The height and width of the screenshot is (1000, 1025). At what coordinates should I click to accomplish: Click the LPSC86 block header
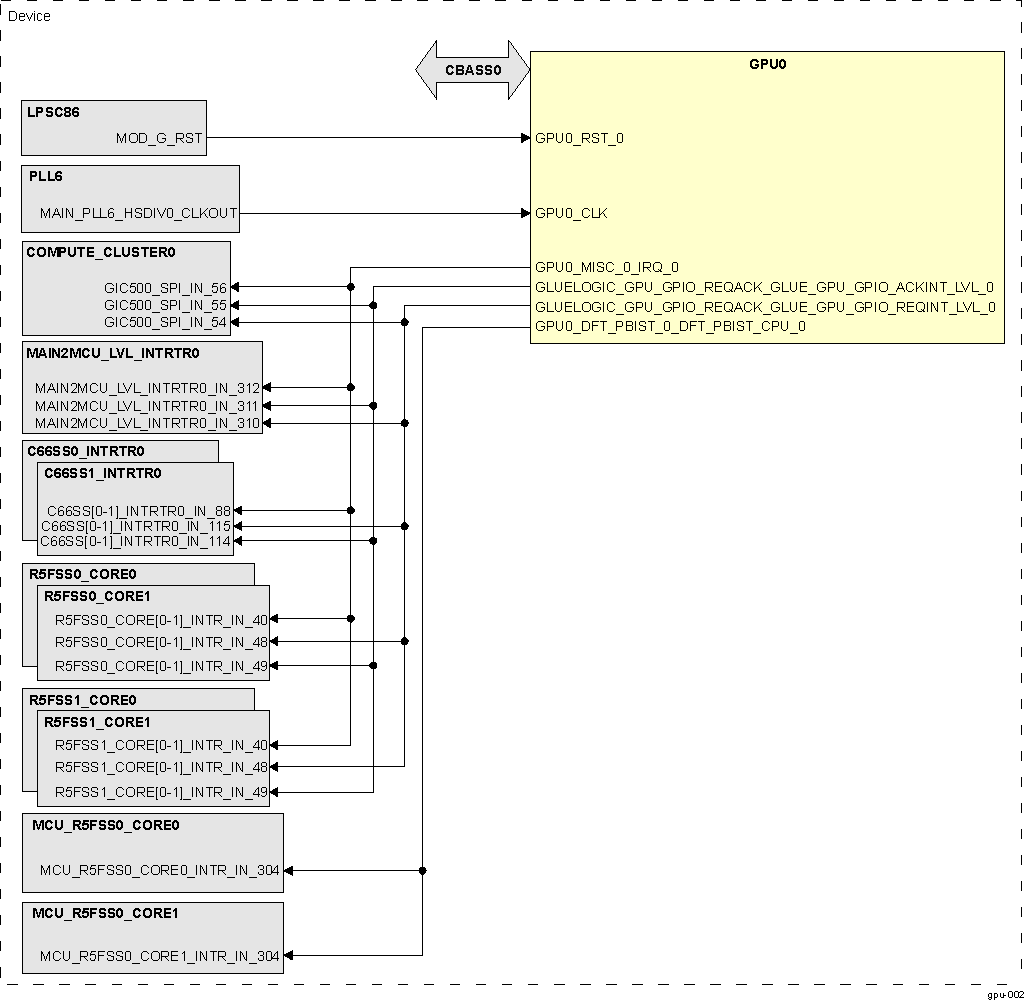54,112
